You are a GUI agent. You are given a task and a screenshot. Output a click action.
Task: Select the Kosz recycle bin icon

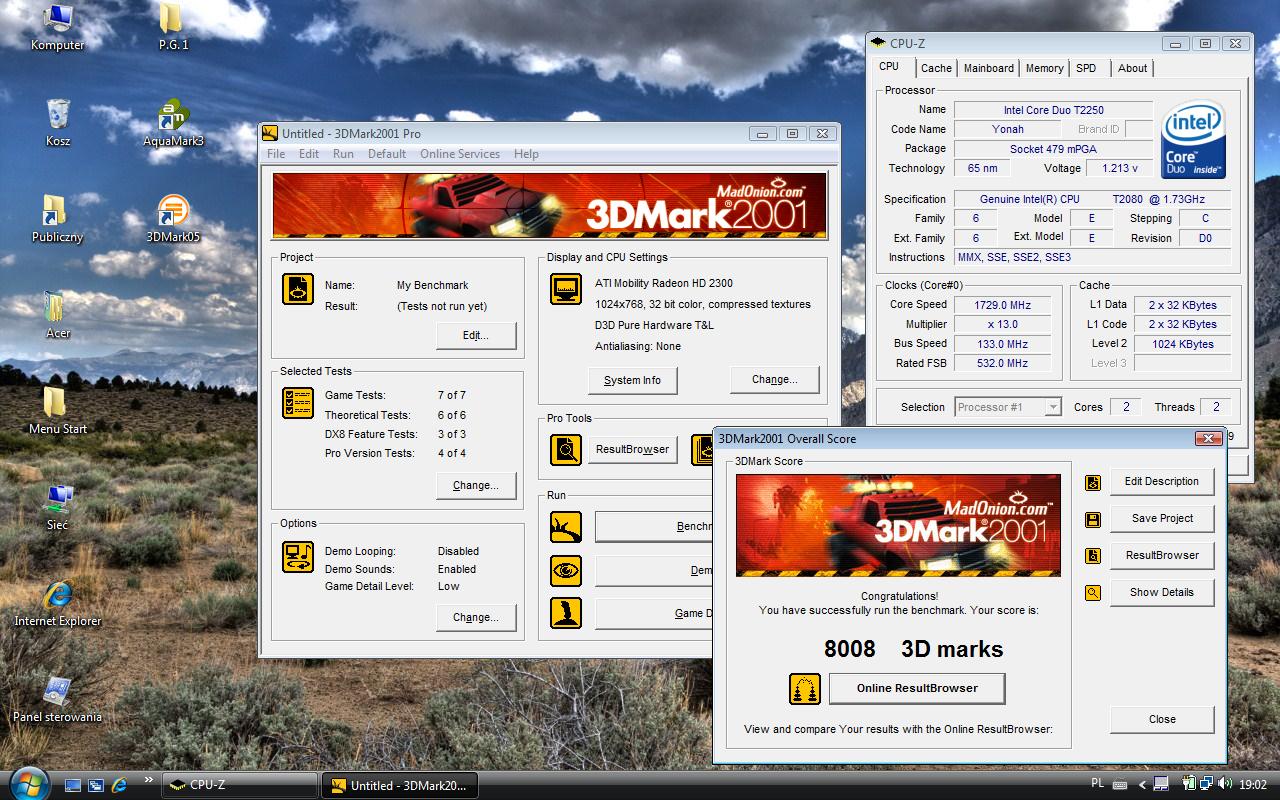58,123
